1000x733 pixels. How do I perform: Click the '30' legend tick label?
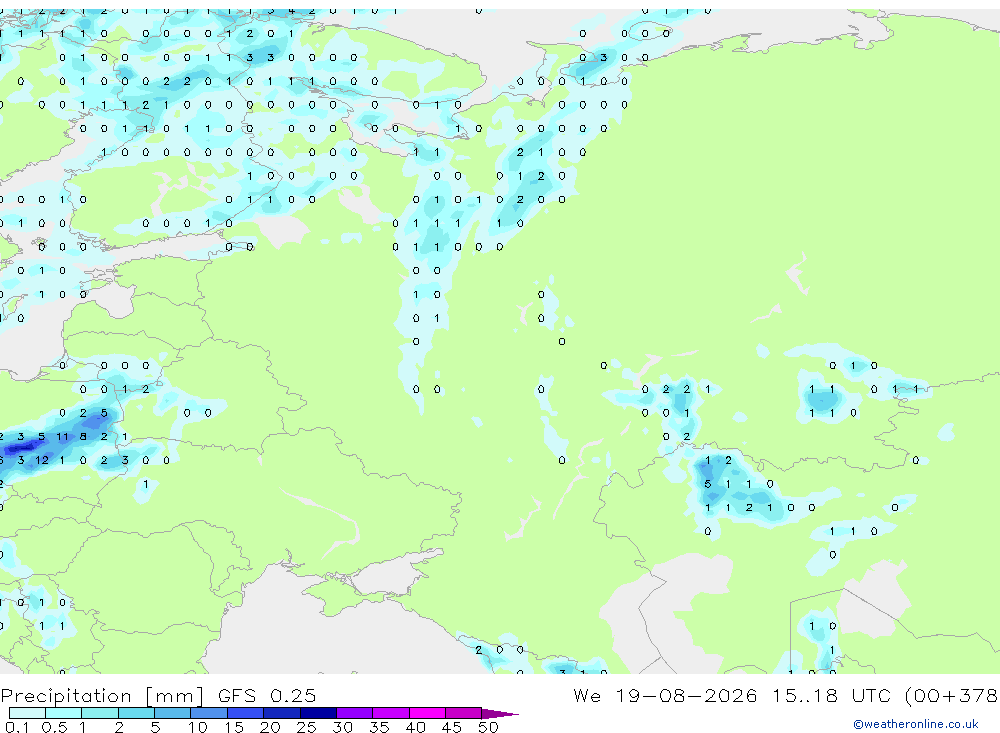pos(342,727)
